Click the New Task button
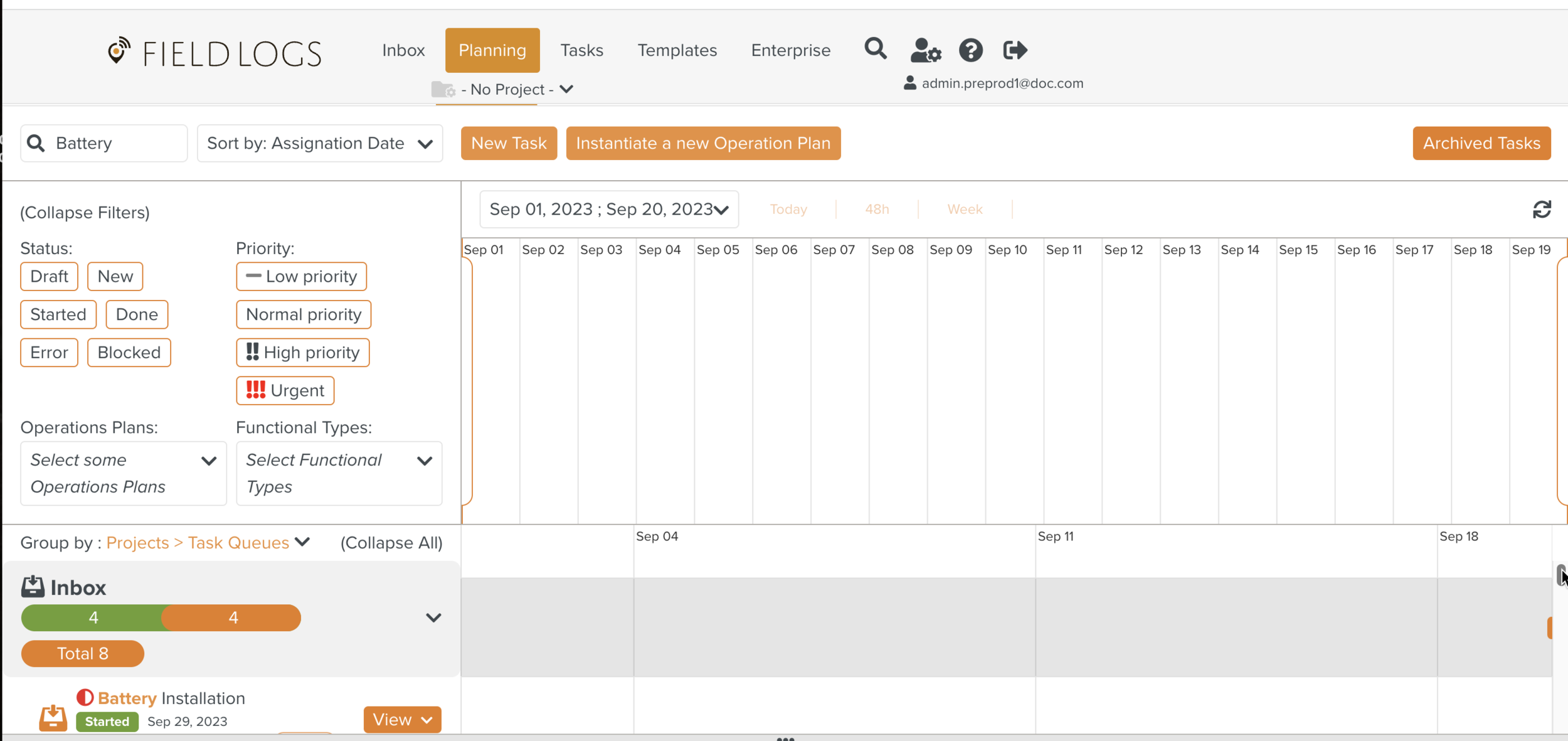 coord(509,144)
